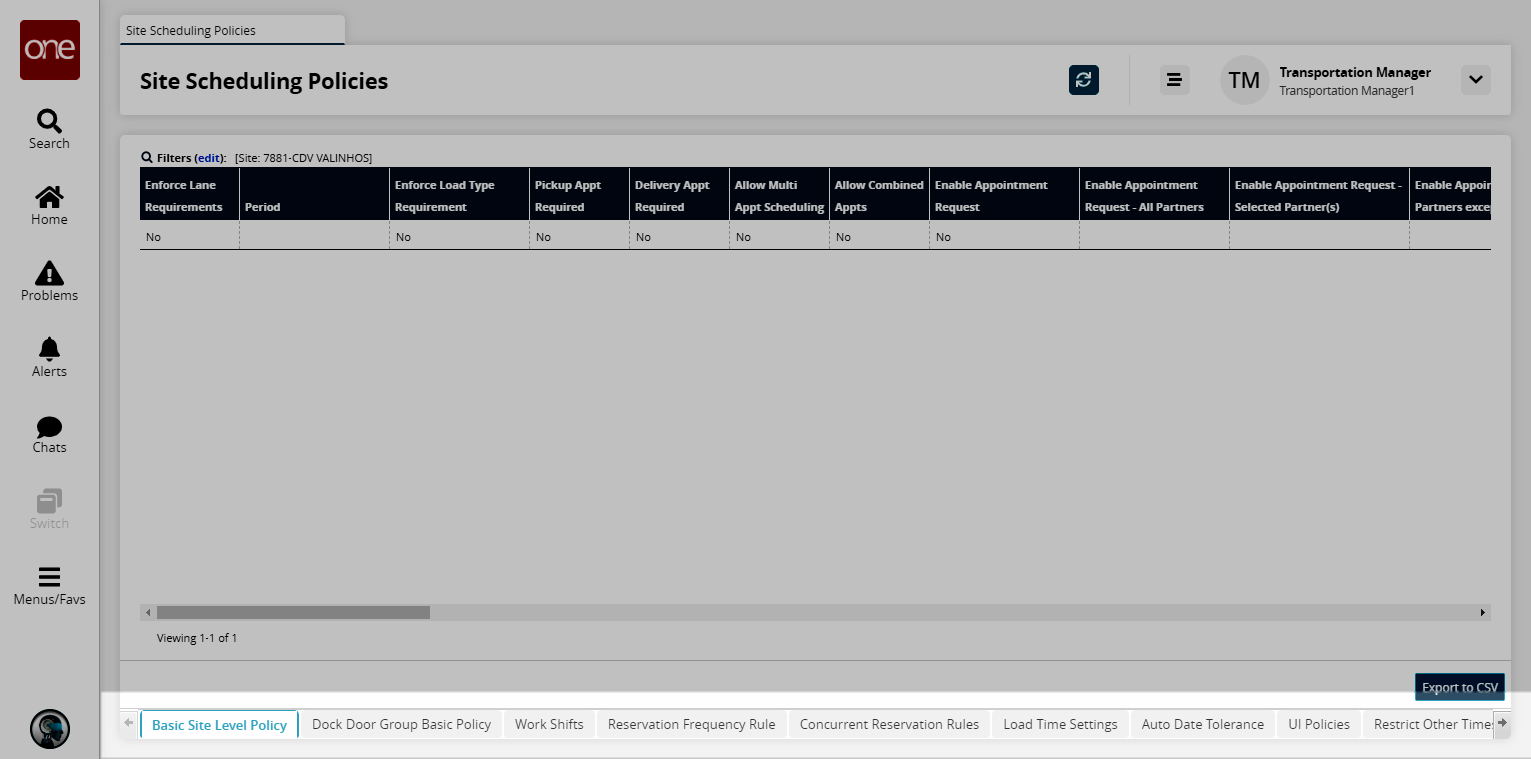Click the Allow Multi Appt Scheduling header

[779, 194]
